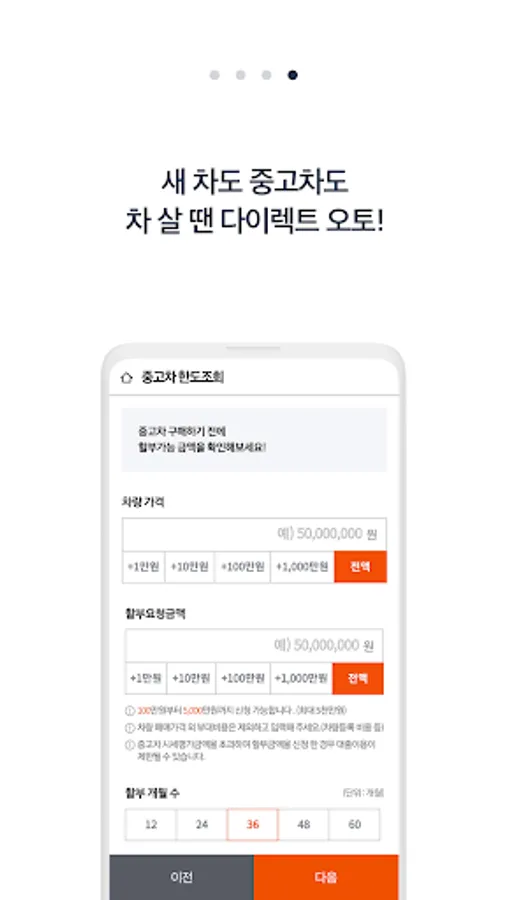The width and height of the screenshot is (506, 900).
Task: Choose 60 months installment period
Action: pyautogui.click(x=355, y=825)
